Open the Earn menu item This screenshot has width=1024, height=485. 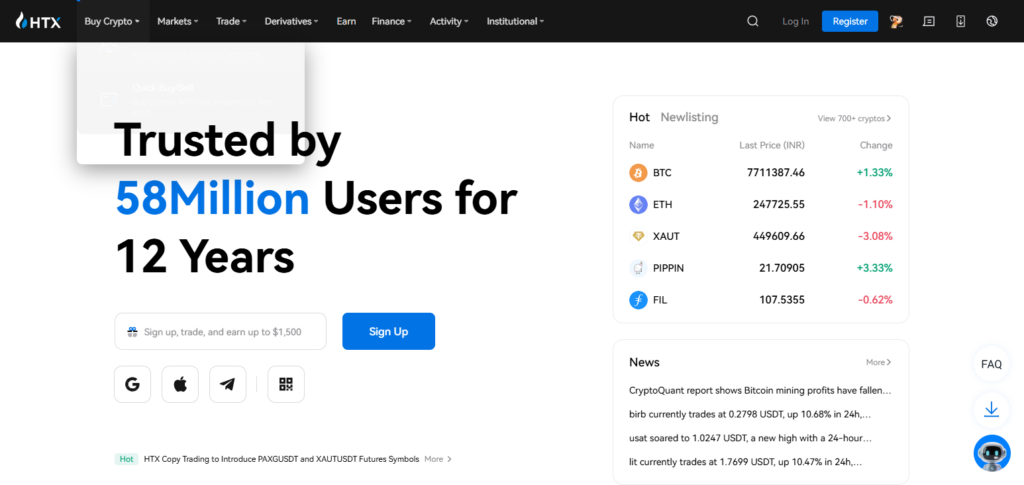point(346,21)
